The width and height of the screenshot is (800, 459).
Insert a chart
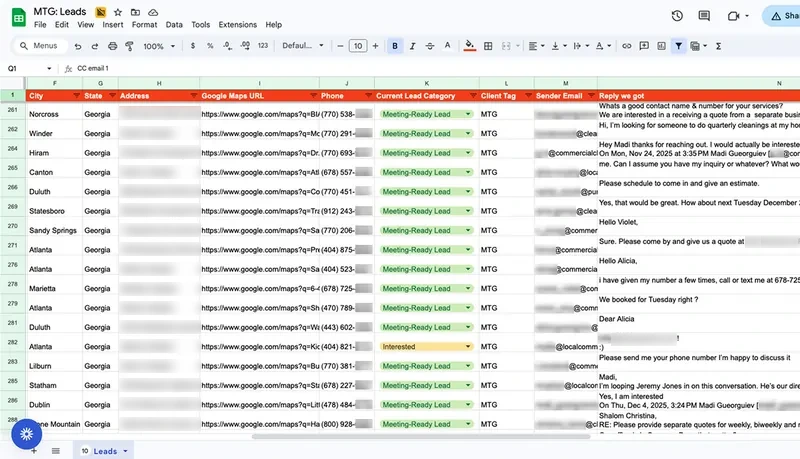tap(661, 46)
